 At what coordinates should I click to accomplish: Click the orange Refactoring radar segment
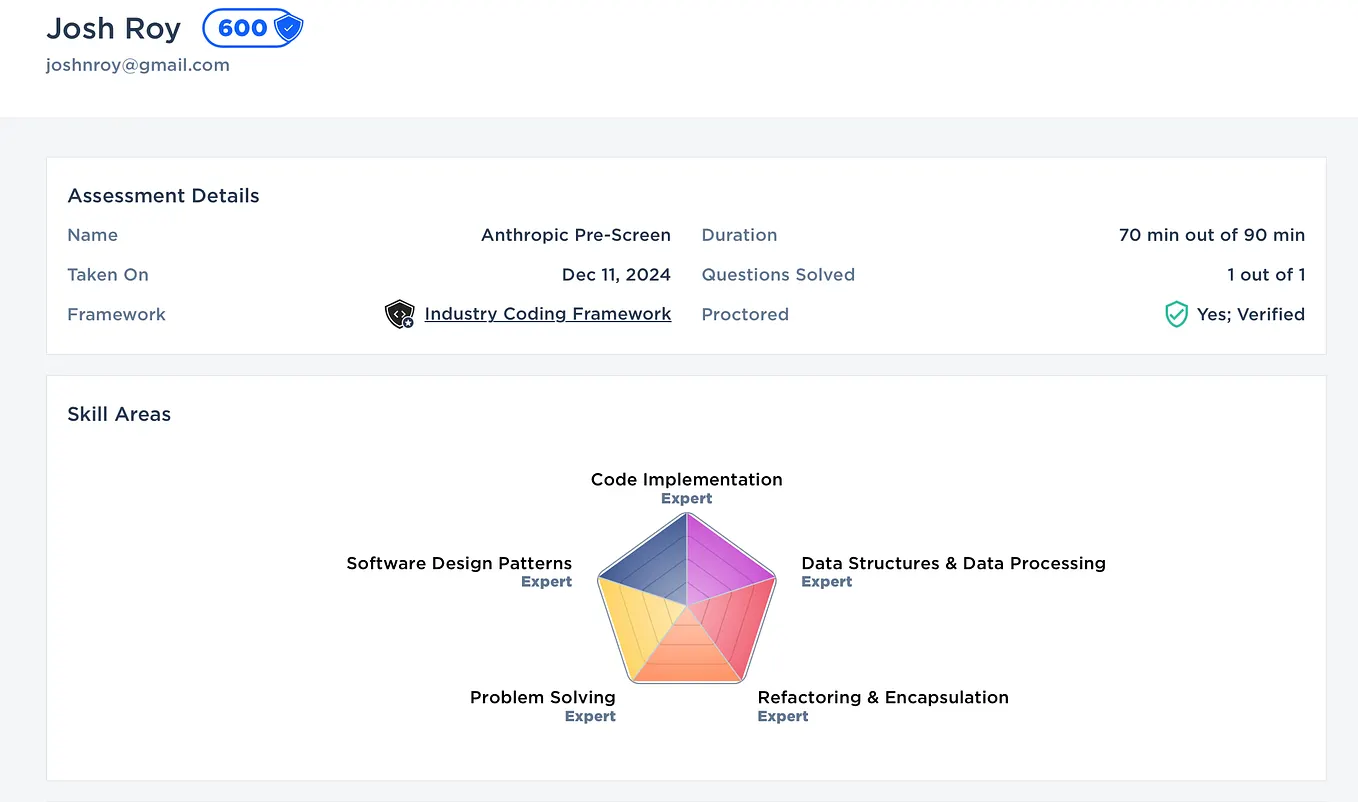point(688,655)
